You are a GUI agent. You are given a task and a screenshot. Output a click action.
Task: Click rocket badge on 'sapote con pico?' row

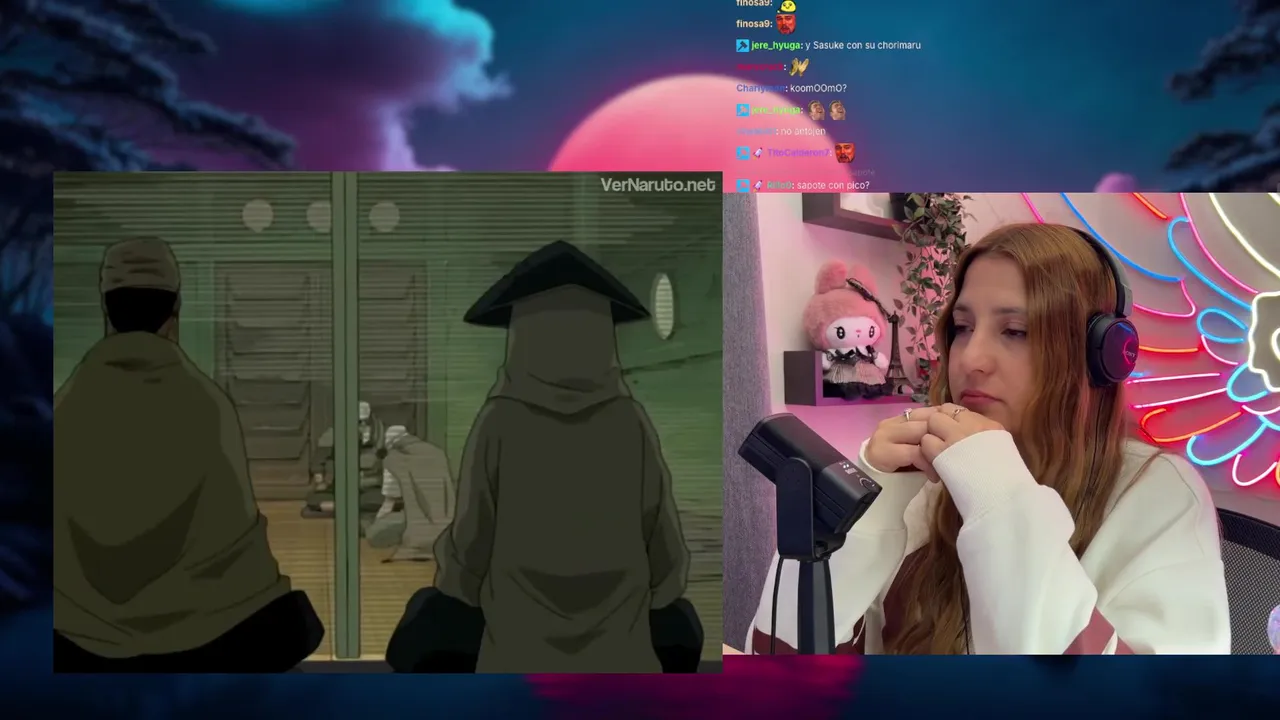point(757,185)
